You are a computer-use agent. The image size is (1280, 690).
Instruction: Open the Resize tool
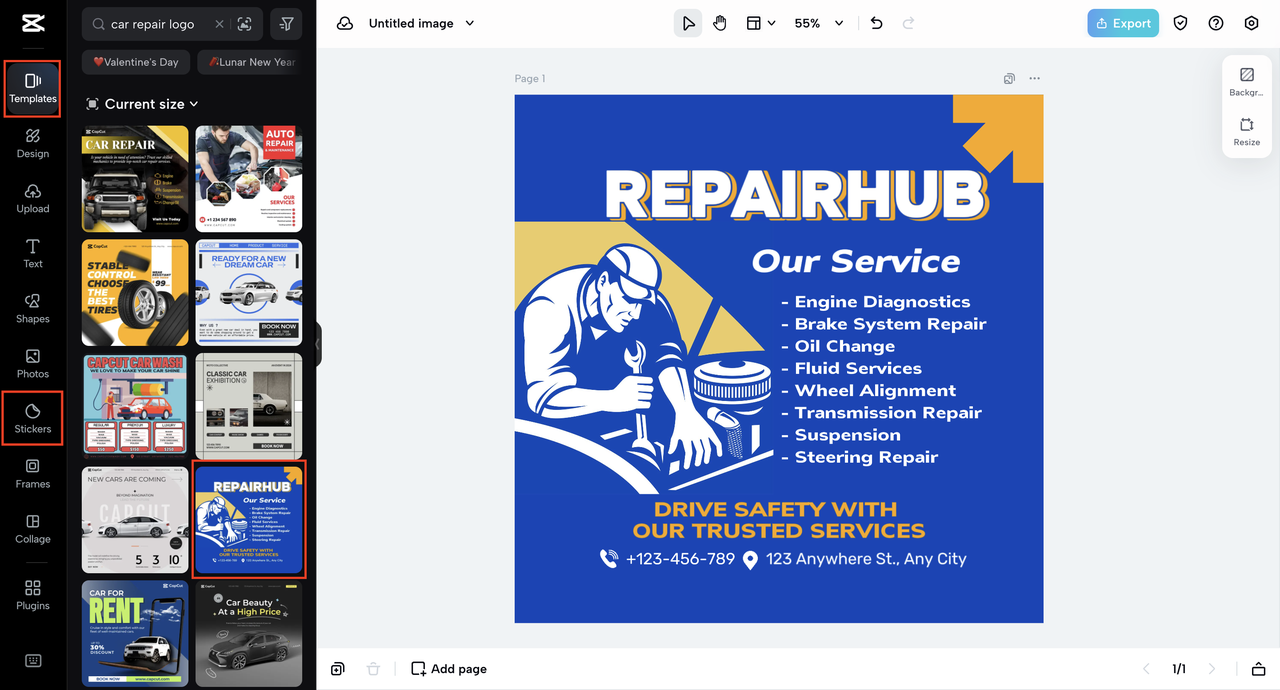click(1247, 132)
